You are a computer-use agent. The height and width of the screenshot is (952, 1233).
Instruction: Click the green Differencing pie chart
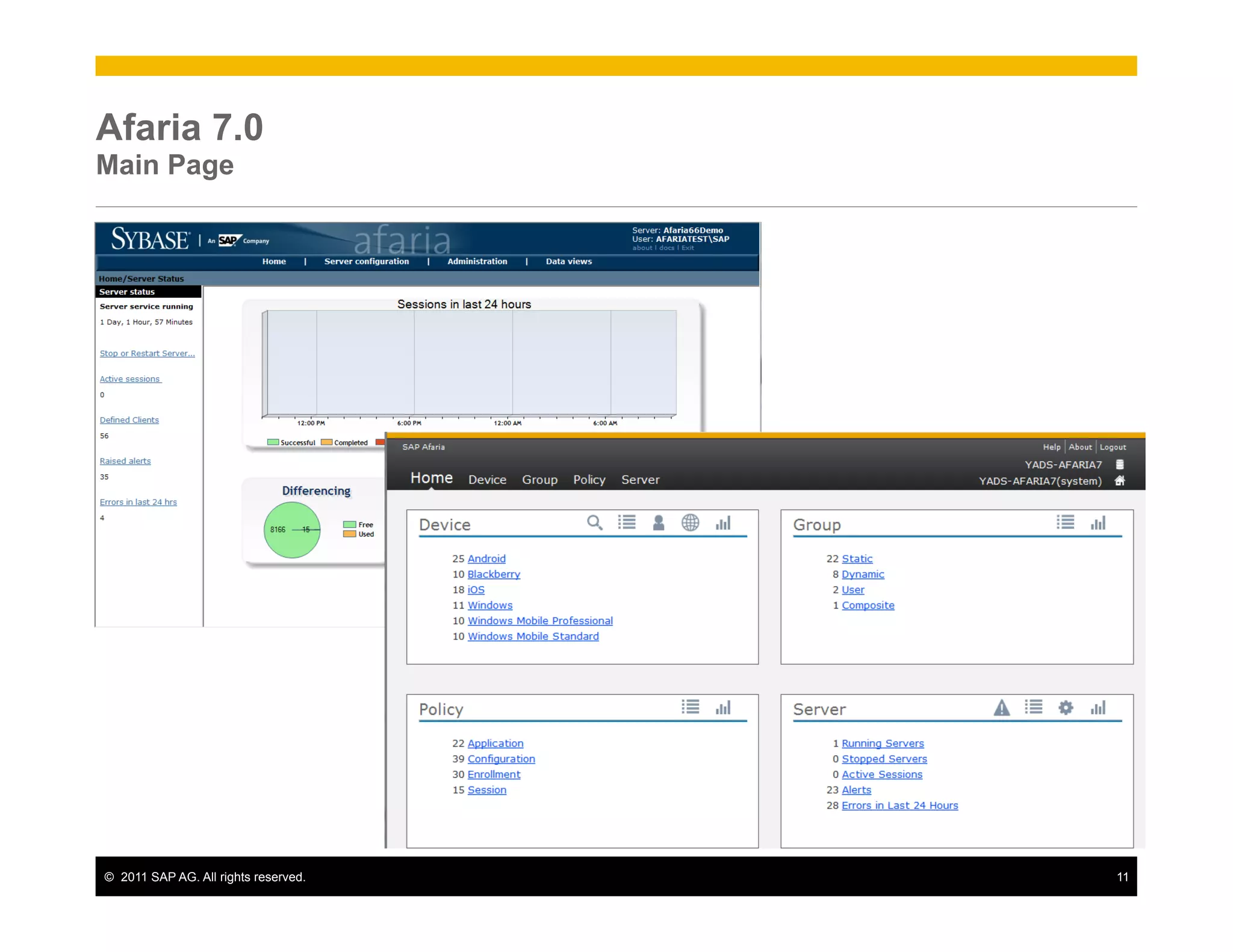pyautogui.click(x=292, y=530)
